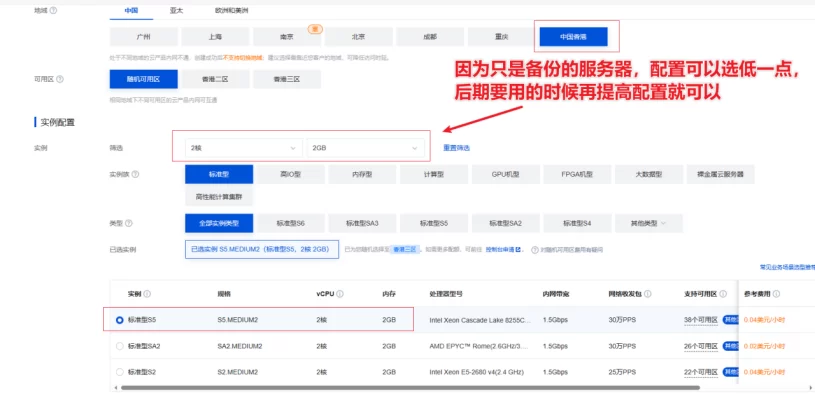
Task: Select the 内存型 instance family
Action: click(362, 175)
